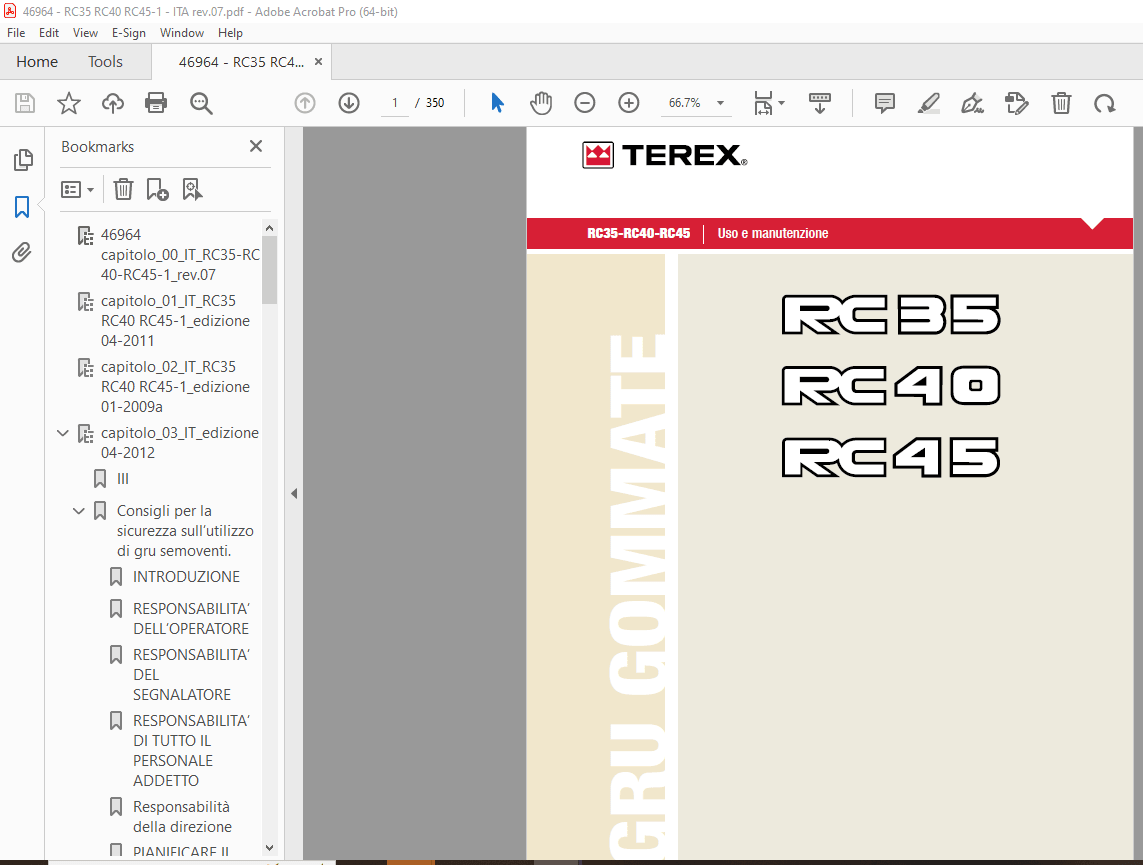Open the Fill & Sign tool
The height and width of the screenshot is (865, 1143).
(971, 103)
